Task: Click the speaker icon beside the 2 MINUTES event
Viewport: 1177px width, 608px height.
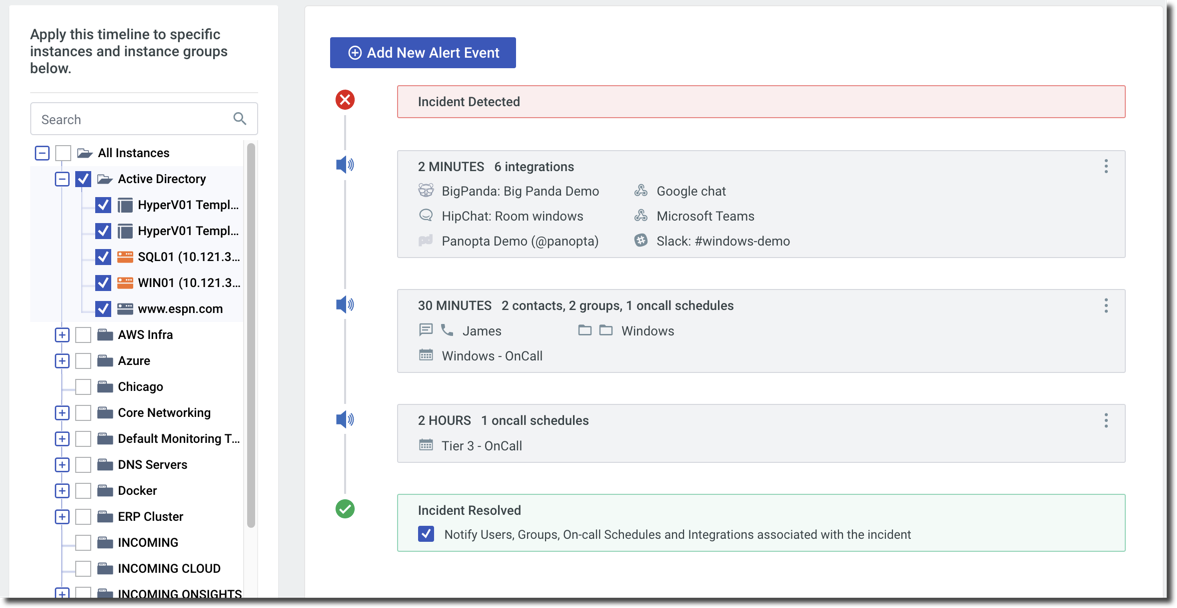Action: coord(345,165)
